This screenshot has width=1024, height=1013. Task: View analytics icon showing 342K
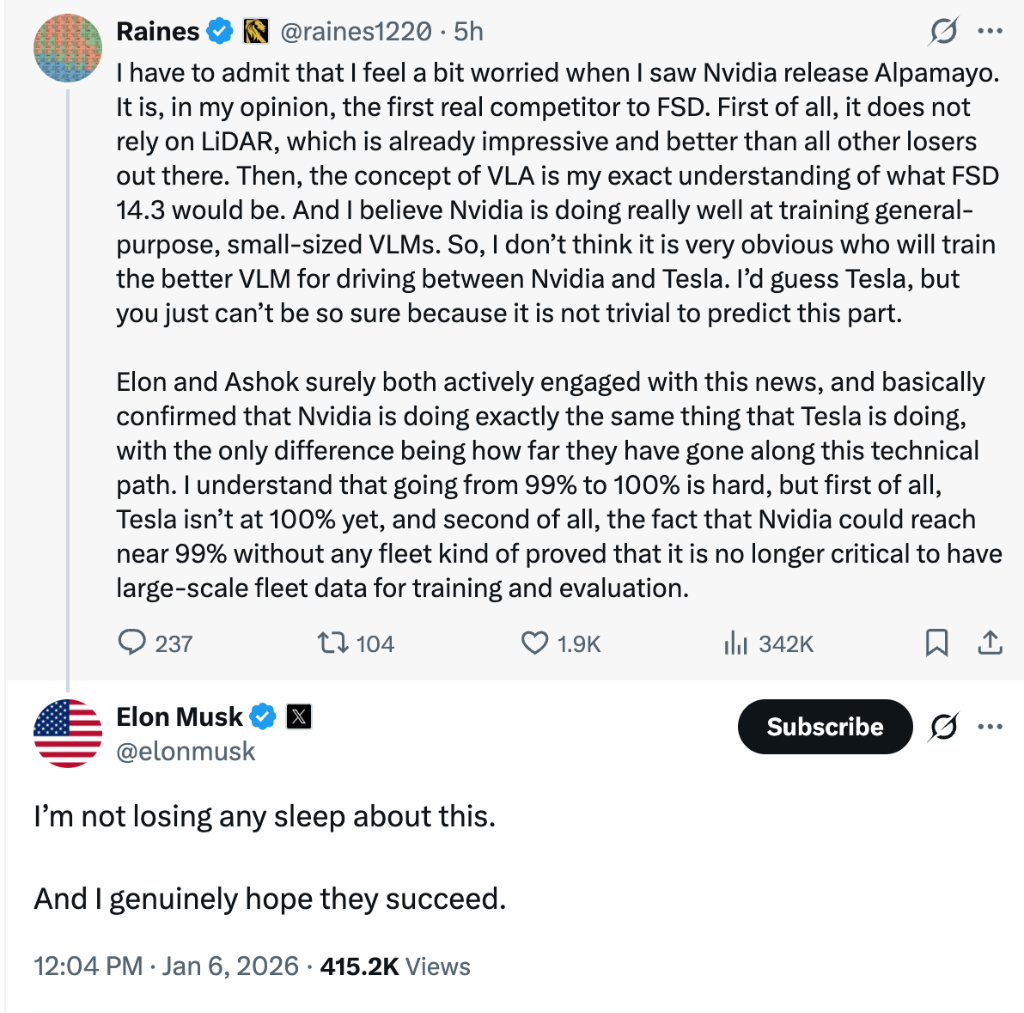(736, 643)
